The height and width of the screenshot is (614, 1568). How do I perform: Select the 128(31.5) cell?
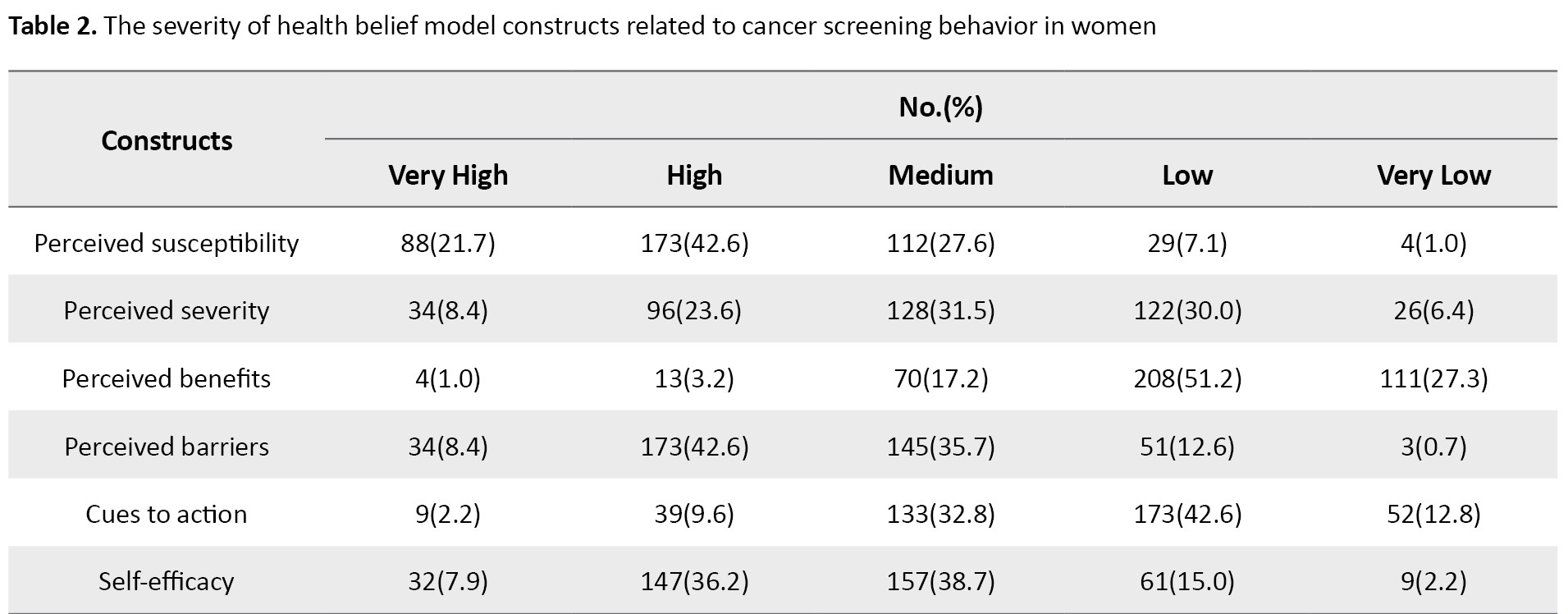coord(940,310)
